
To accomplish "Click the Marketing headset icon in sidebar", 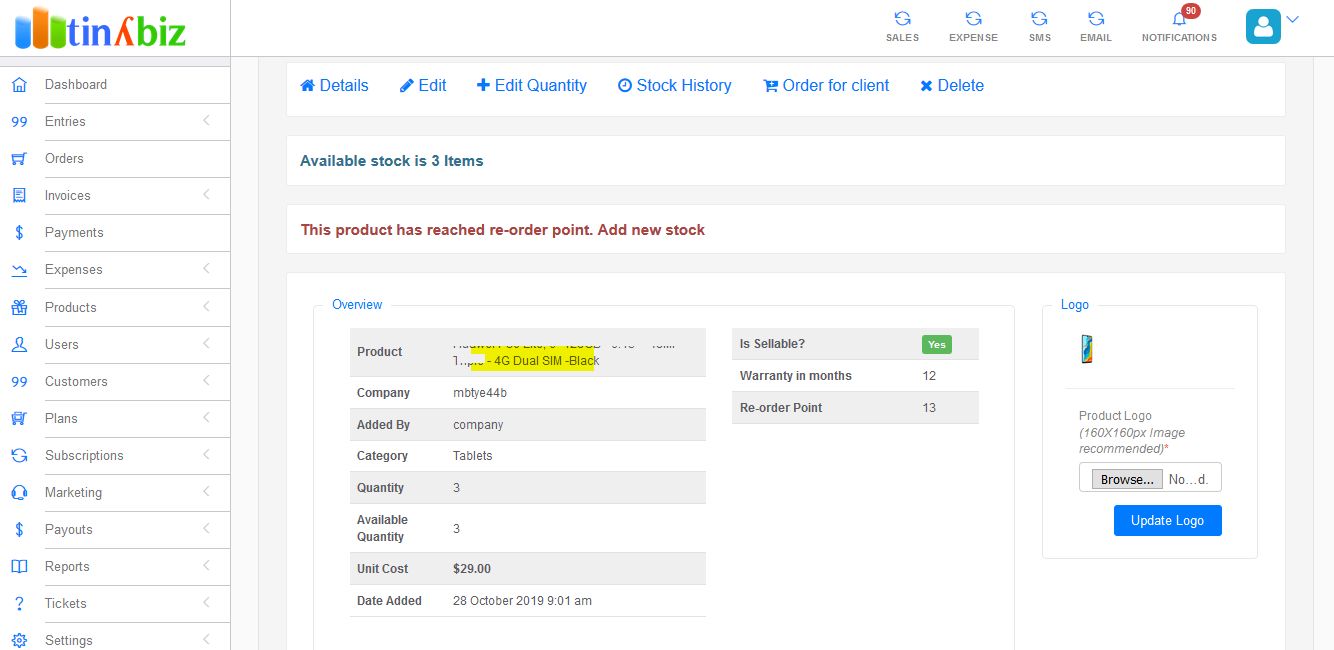I will (19, 492).
